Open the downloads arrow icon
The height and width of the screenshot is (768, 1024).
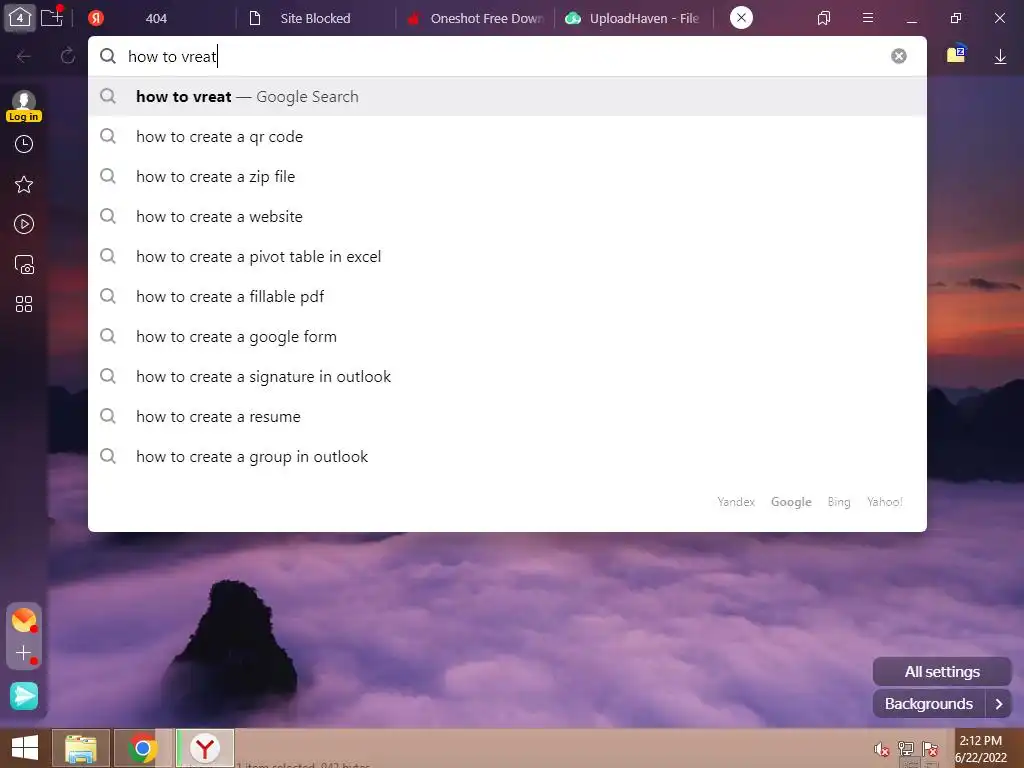[x=1000, y=57]
